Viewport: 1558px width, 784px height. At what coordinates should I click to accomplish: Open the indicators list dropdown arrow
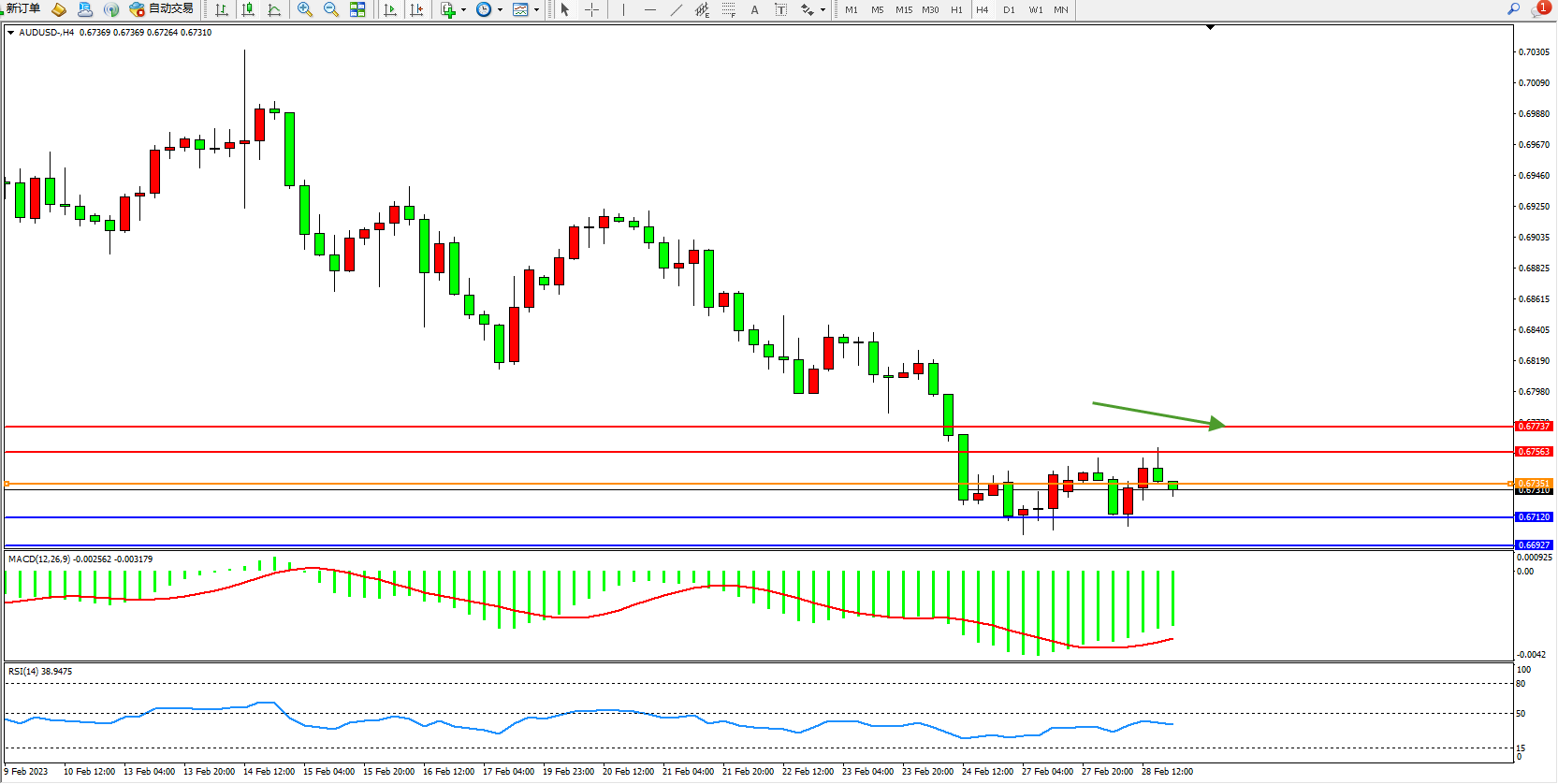(463, 9)
